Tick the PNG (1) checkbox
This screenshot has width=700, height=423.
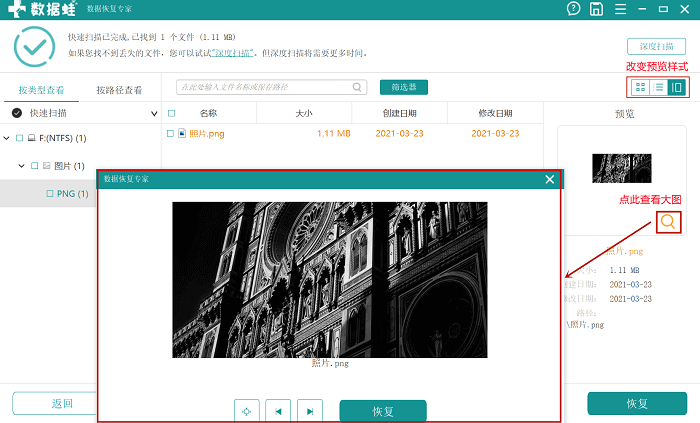pyautogui.click(x=50, y=194)
